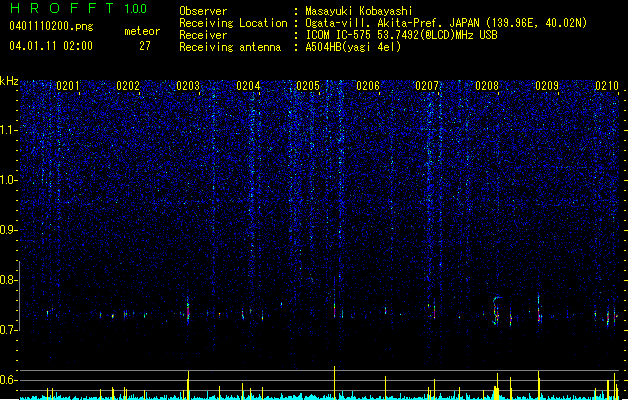Click the 1.1 frequency axis label
Image resolution: width=629 pixels, height=400 pixels.
click(9, 130)
